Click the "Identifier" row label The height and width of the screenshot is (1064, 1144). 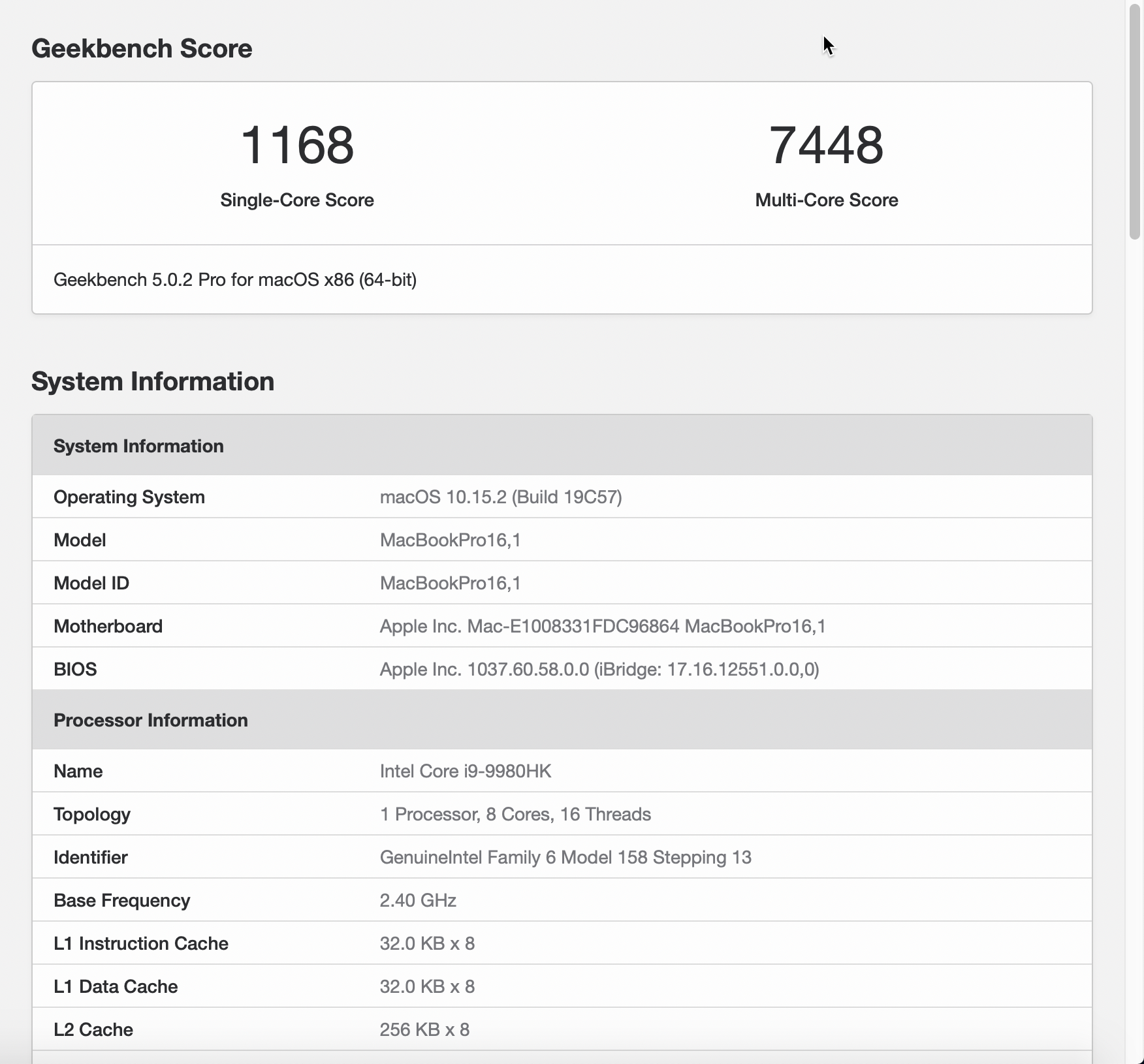pos(91,858)
